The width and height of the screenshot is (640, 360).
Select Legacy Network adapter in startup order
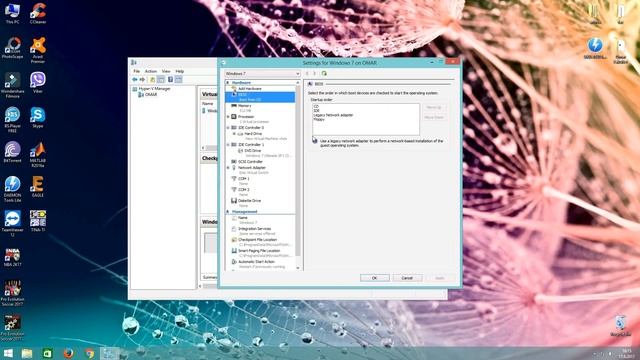pyautogui.click(x=333, y=115)
